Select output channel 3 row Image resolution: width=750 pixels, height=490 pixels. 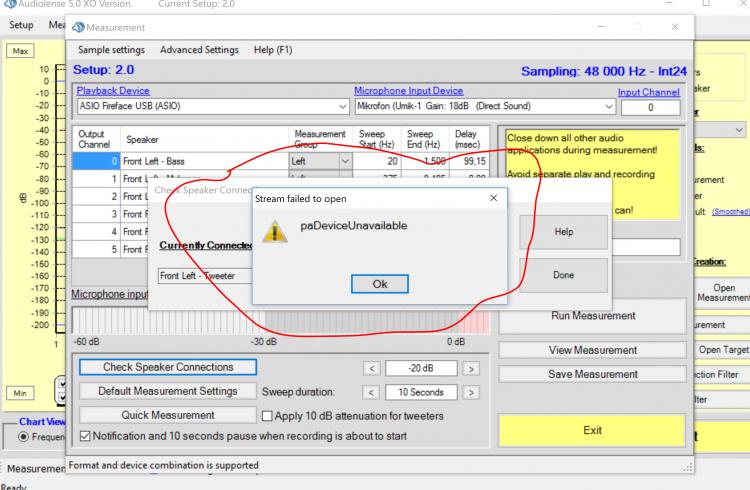[x=96, y=214]
